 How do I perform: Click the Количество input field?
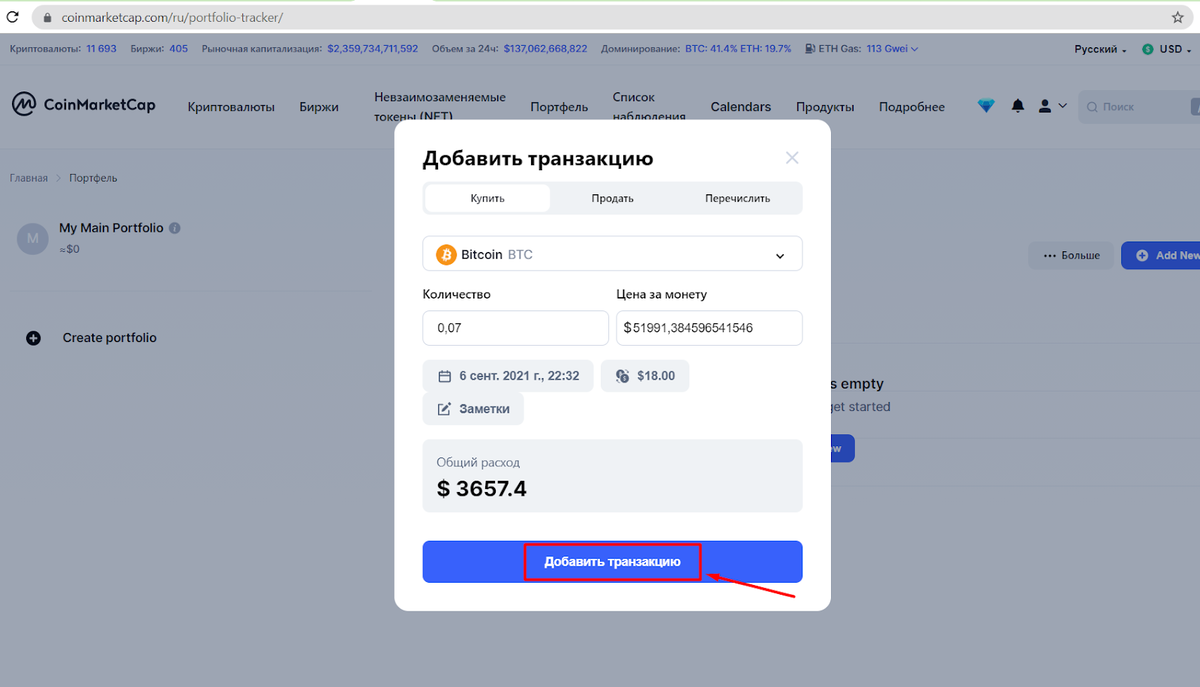[516, 328]
